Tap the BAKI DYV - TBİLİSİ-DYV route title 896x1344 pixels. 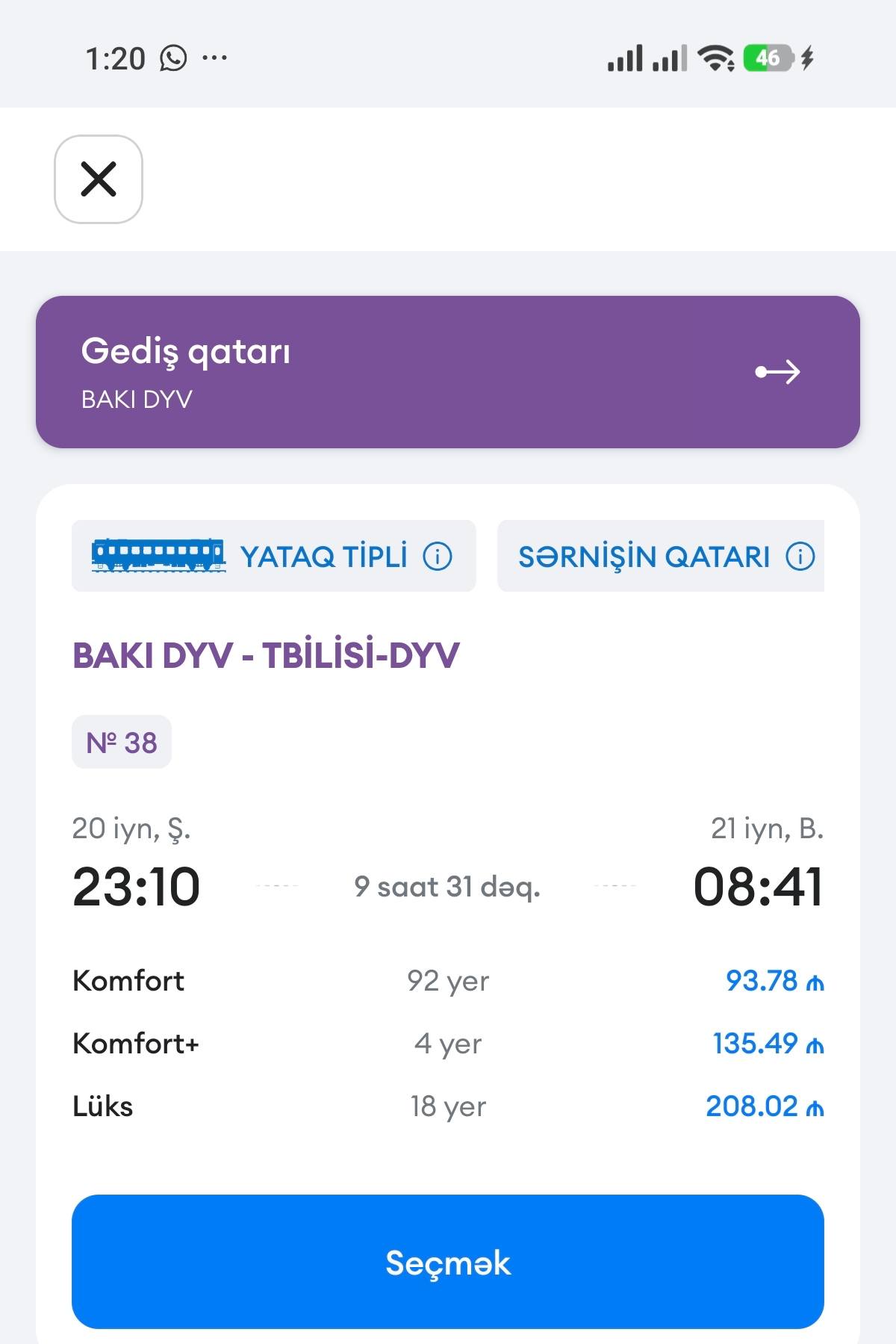point(266,655)
